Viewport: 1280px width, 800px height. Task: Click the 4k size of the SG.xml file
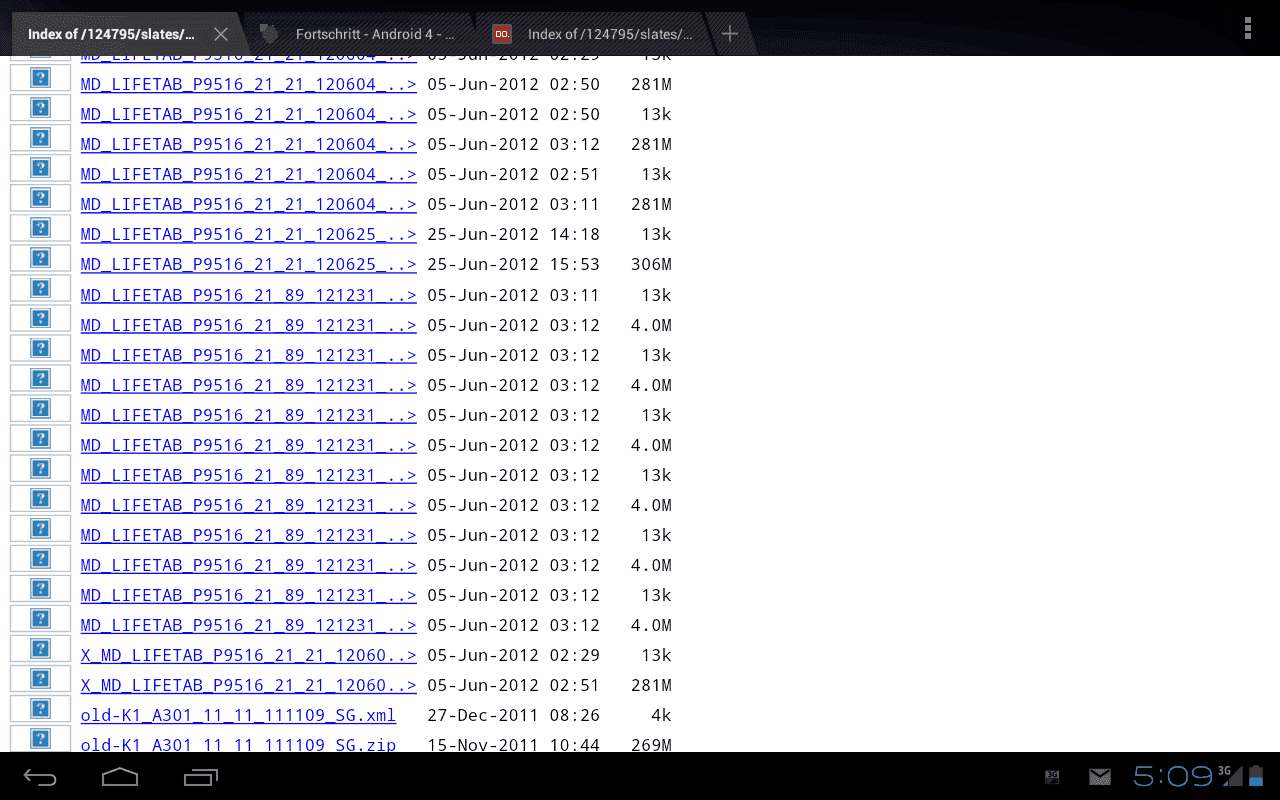click(661, 716)
